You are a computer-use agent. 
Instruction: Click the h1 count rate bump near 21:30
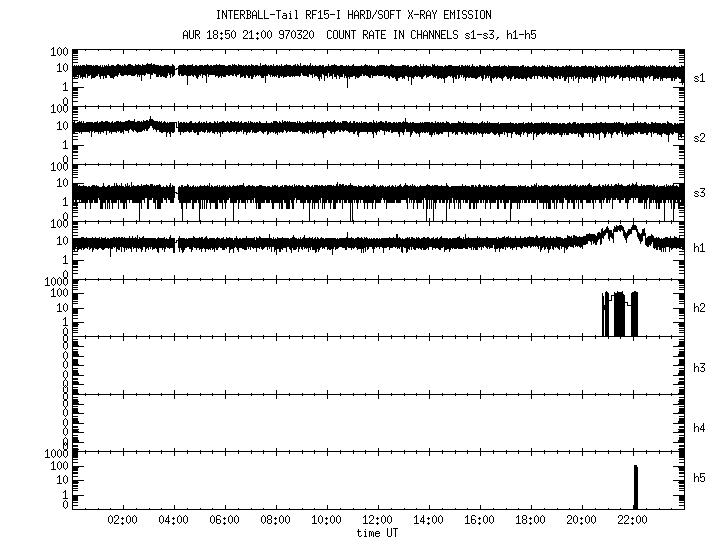(x=620, y=234)
